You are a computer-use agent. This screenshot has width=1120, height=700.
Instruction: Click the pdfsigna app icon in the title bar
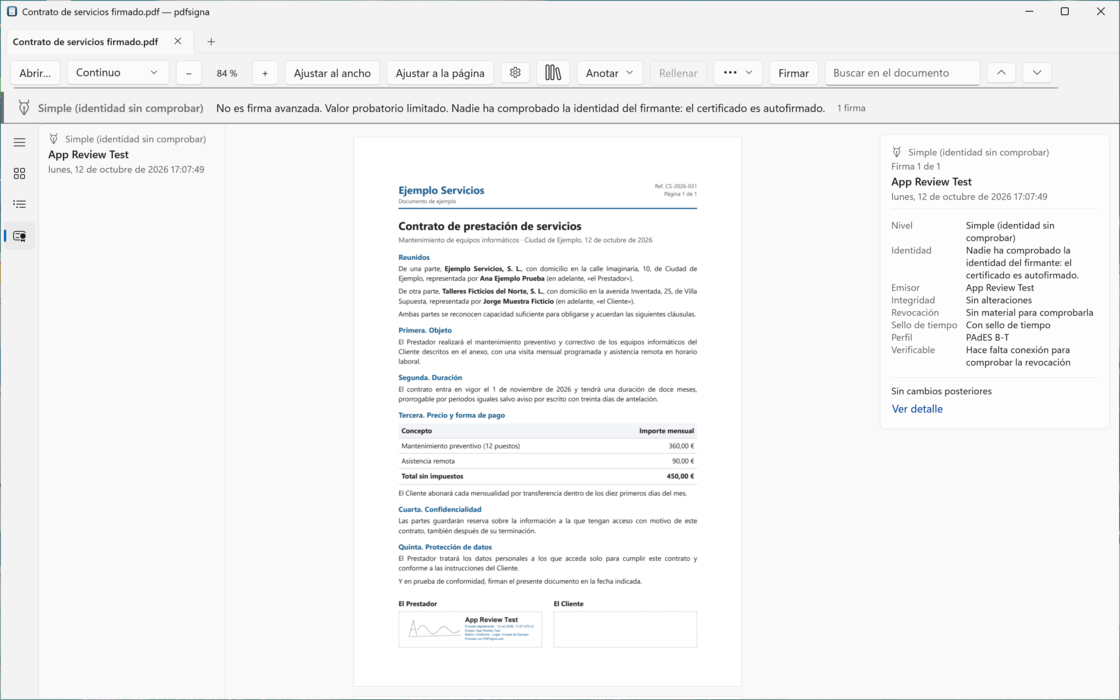(11, 11)
